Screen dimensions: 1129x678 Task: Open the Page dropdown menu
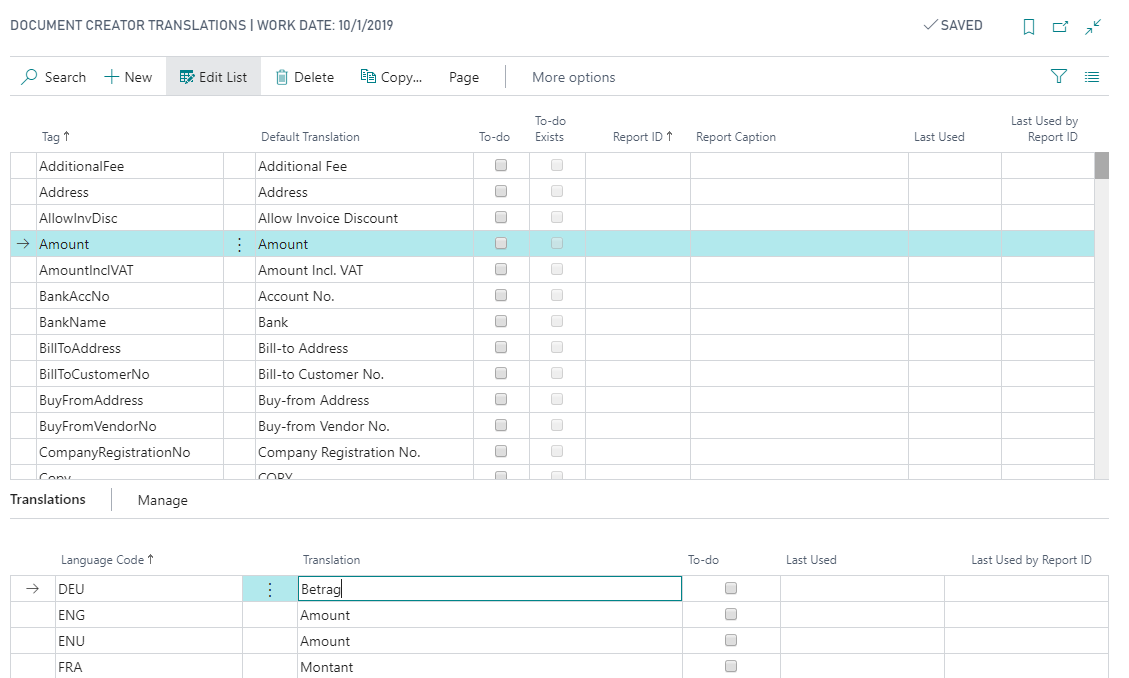[x=464, y=77]
